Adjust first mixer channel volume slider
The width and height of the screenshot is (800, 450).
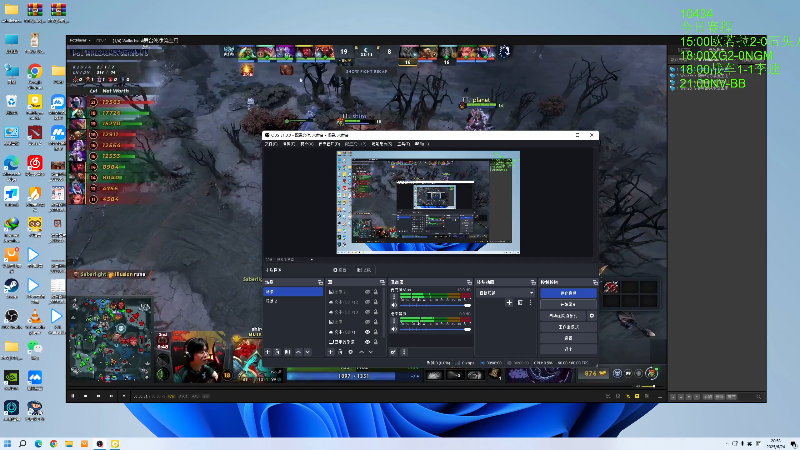tap(435, 305)
